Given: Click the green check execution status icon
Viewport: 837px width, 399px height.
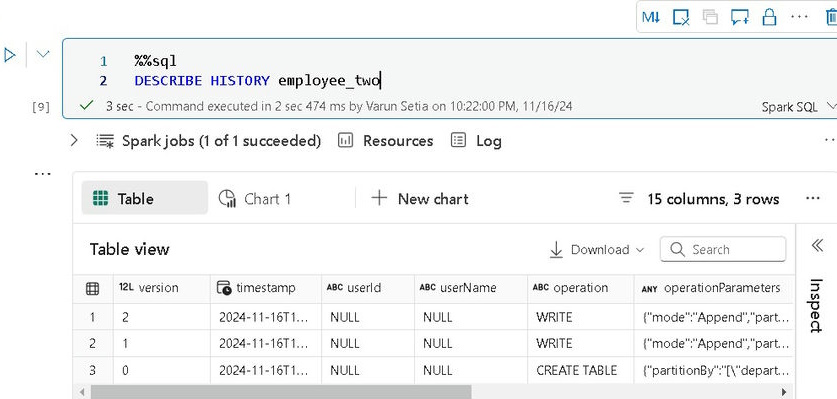Looking at the screenshot, I should (x=86, y=105).
